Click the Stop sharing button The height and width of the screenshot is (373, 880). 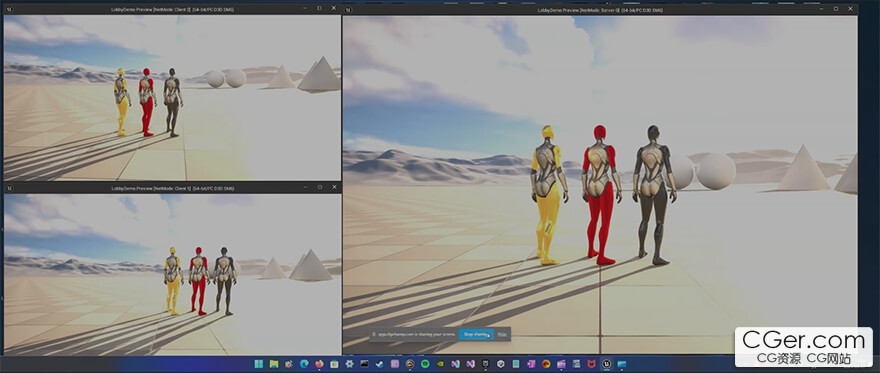(x=476, y=334)
